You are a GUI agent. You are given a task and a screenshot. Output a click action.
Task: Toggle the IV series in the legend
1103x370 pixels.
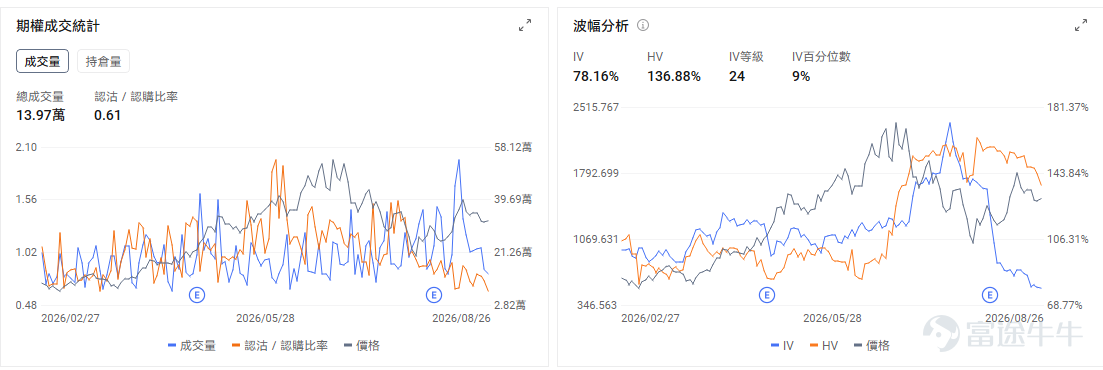click(x=783, y=345)
